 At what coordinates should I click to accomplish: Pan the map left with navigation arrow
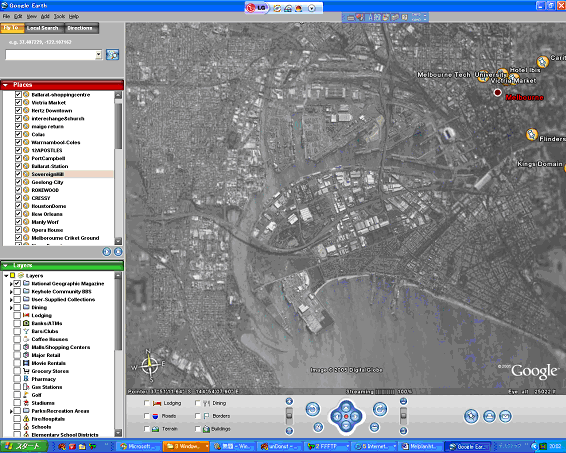(x=336, y=417)
